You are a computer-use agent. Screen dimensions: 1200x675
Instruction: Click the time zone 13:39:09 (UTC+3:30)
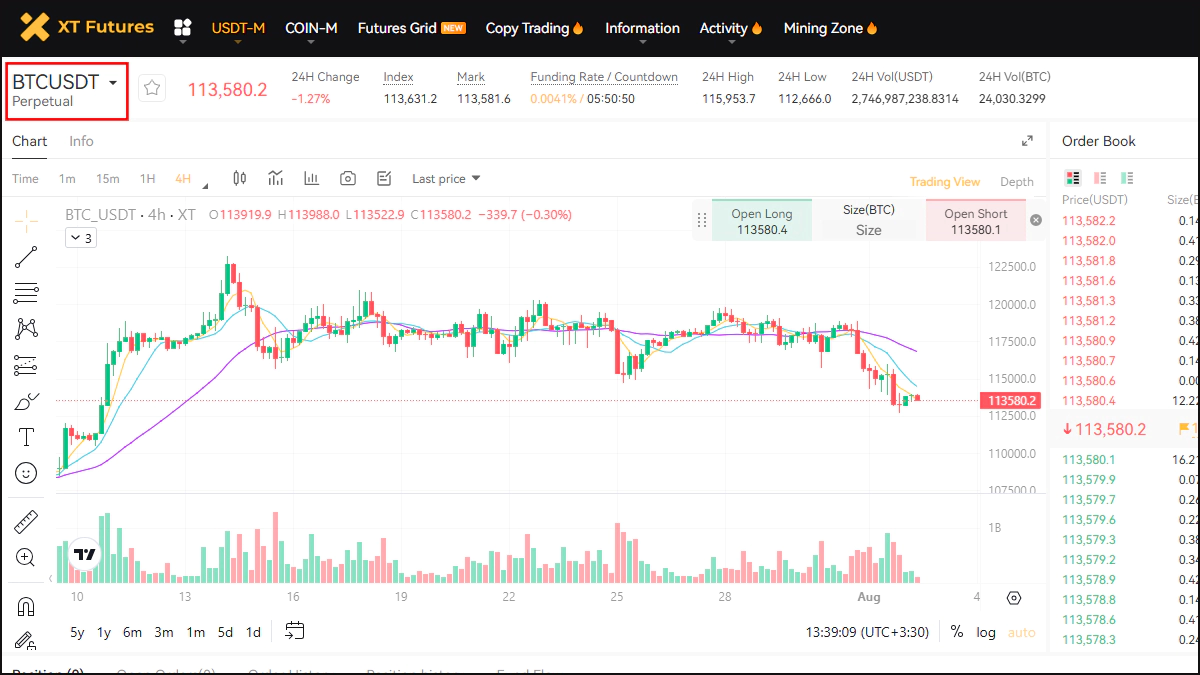868,632
